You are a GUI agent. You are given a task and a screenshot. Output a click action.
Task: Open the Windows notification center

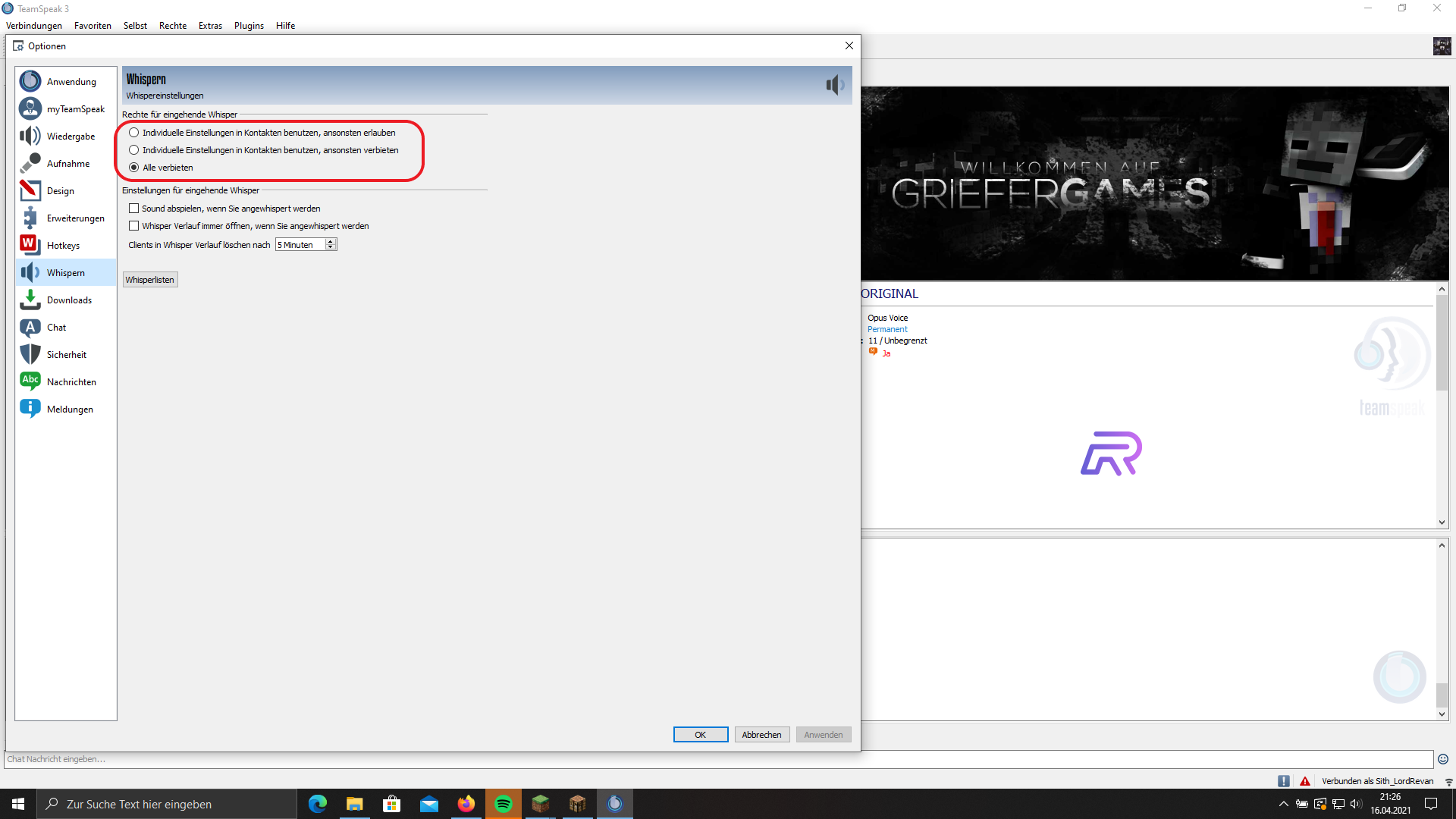pos(1431,804)
